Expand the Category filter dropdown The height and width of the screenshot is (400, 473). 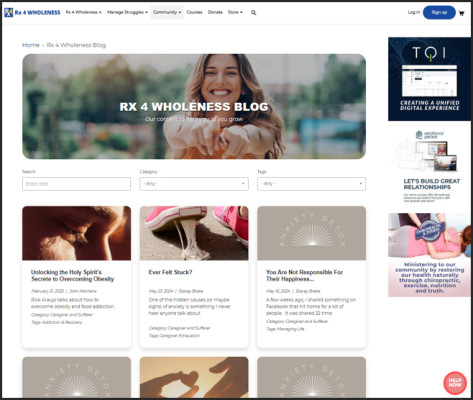click(194, 184)
